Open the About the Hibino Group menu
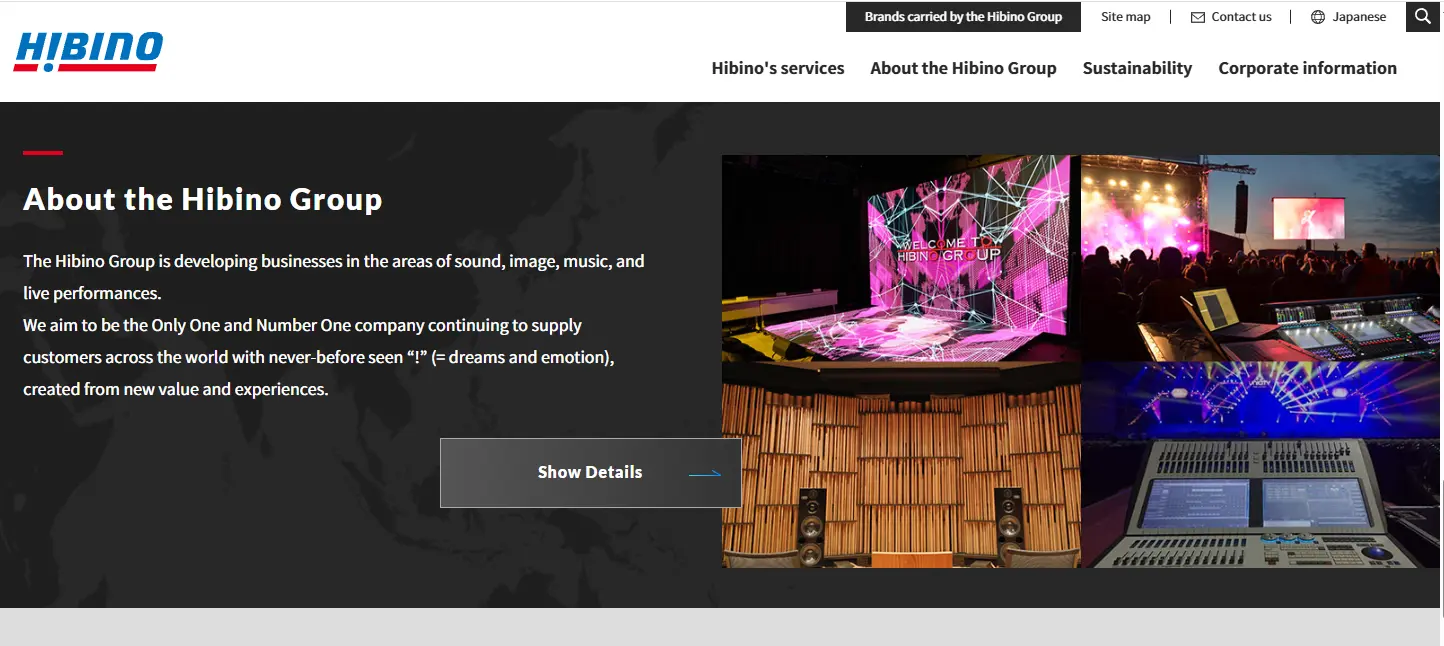The width and height of the screenshot is (1444, 646). tap(963, 68)
